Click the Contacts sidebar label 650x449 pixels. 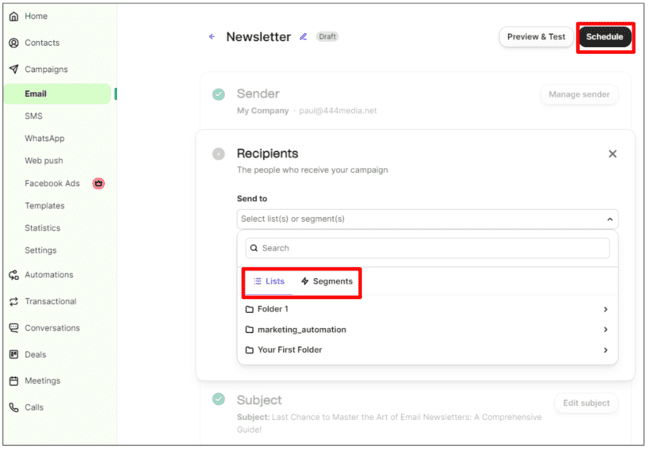coord(42,43)
